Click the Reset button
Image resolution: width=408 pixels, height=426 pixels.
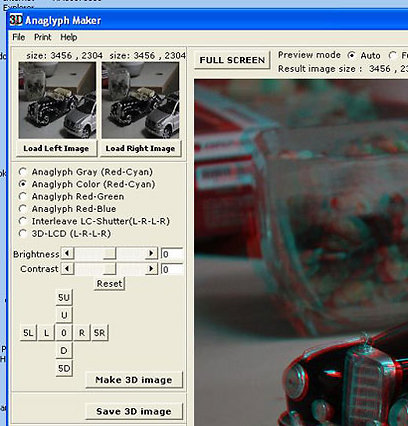(x=109, y=284)
